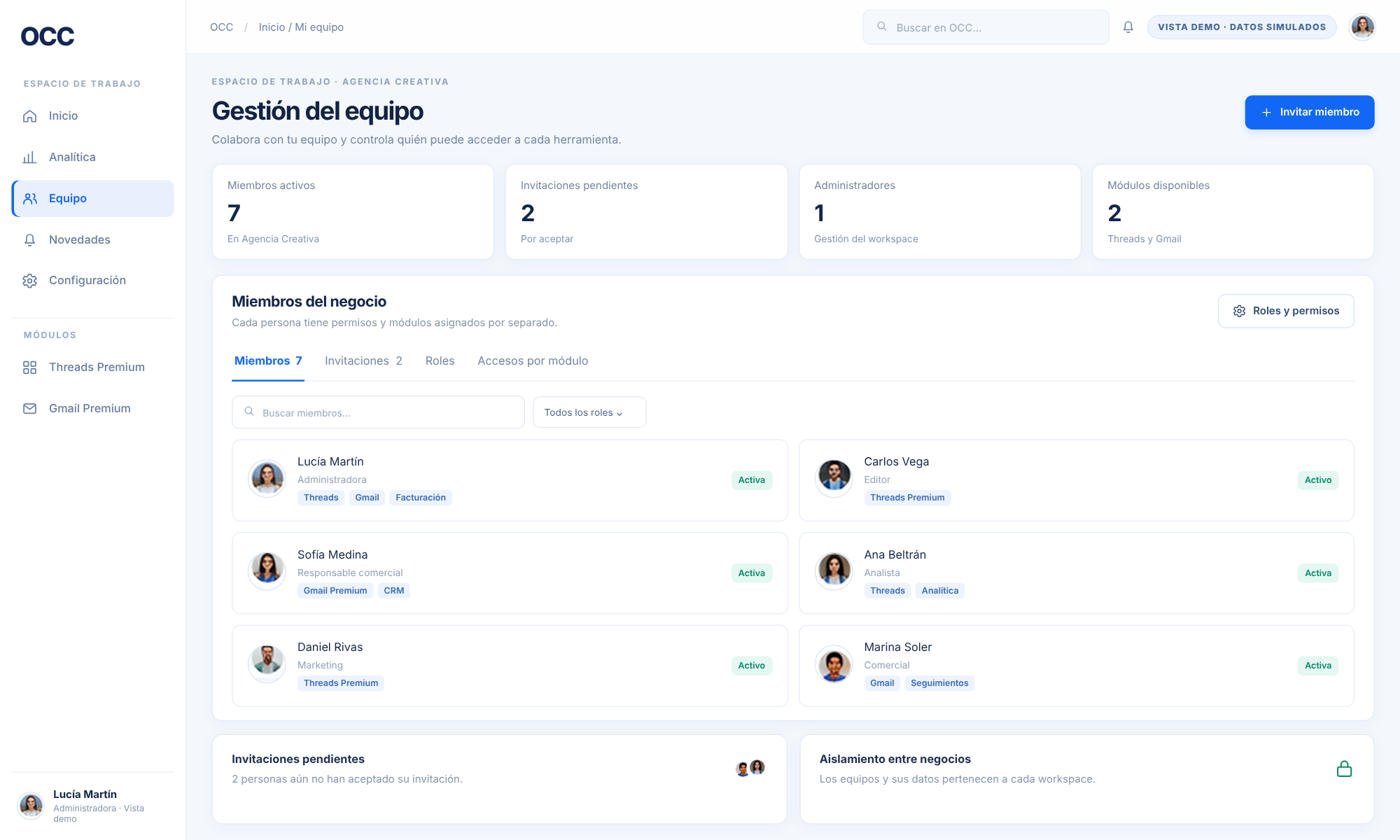This screenshot has height=840, width=1400.
Task: Click Lucía Martín's Threads tag
Action: pos(321,498)
